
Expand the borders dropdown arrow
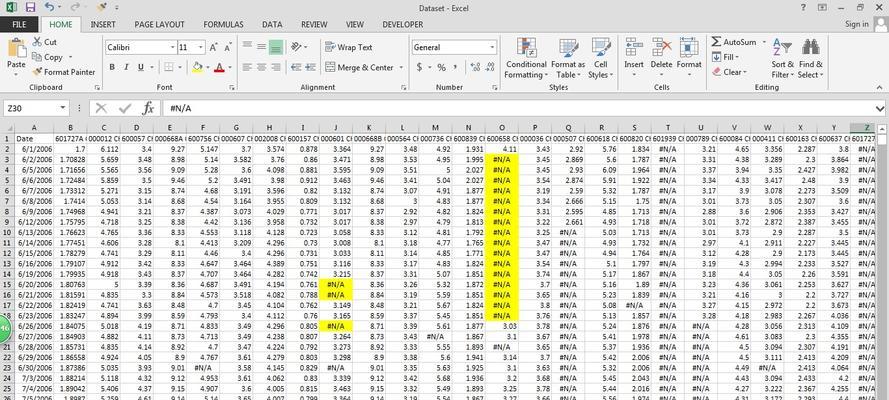(x=182, y=67)
